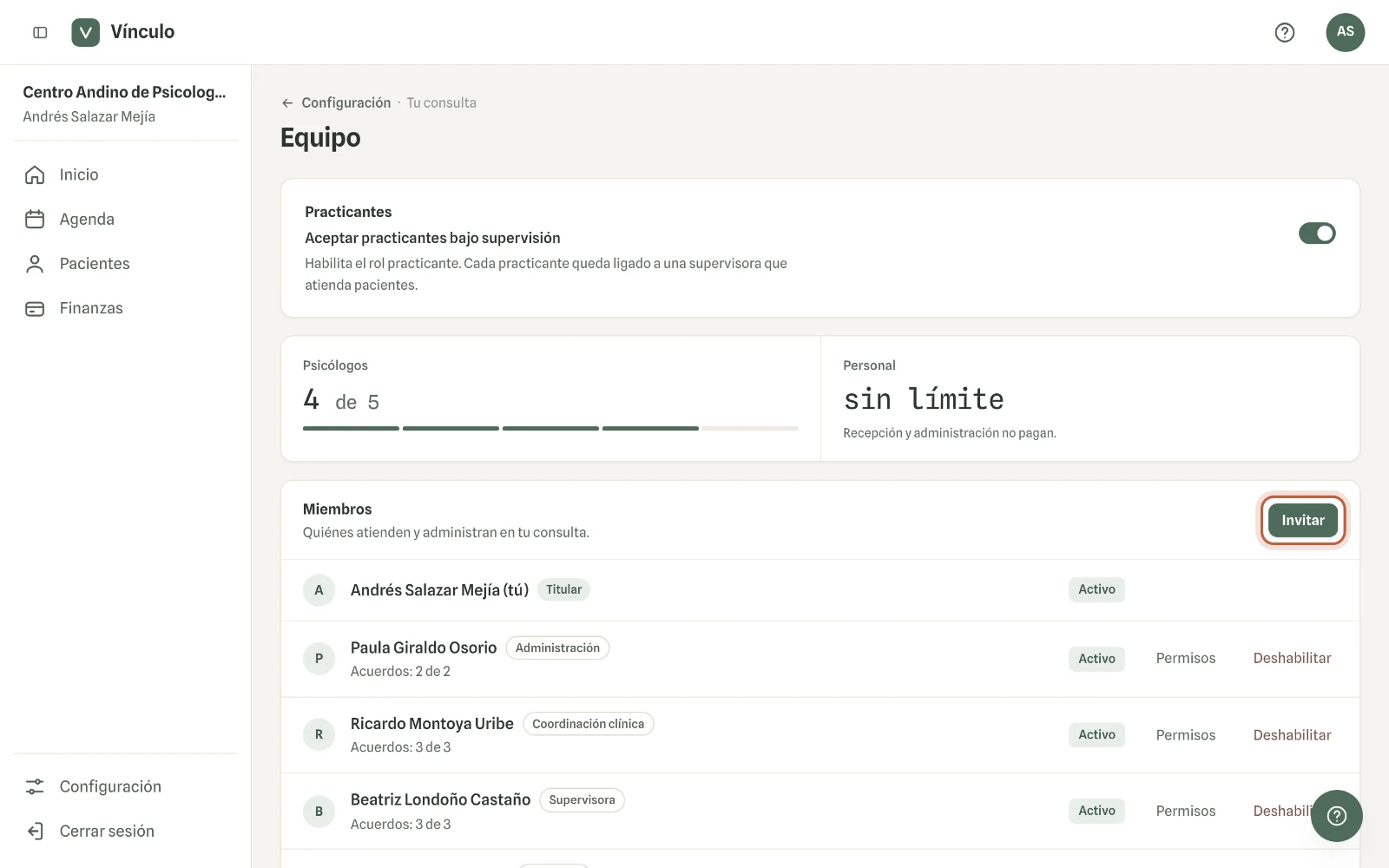This screenshot has width=1389, height=868.
Task: Click the Finanzas card icon
Action: 35,308
